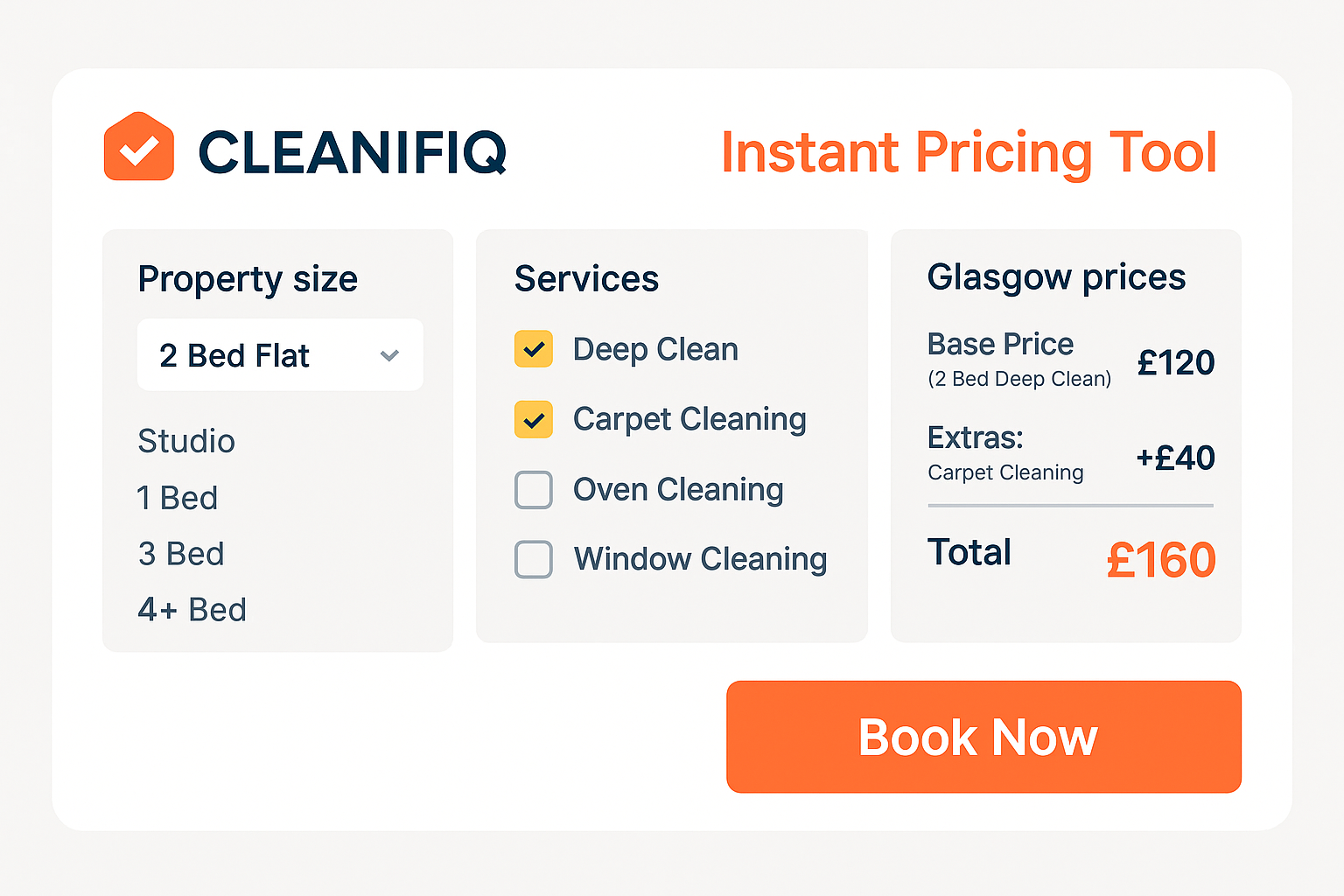Select the Services section header
The width and height of the screenshot is (1344, 896).
pos(586,278)
